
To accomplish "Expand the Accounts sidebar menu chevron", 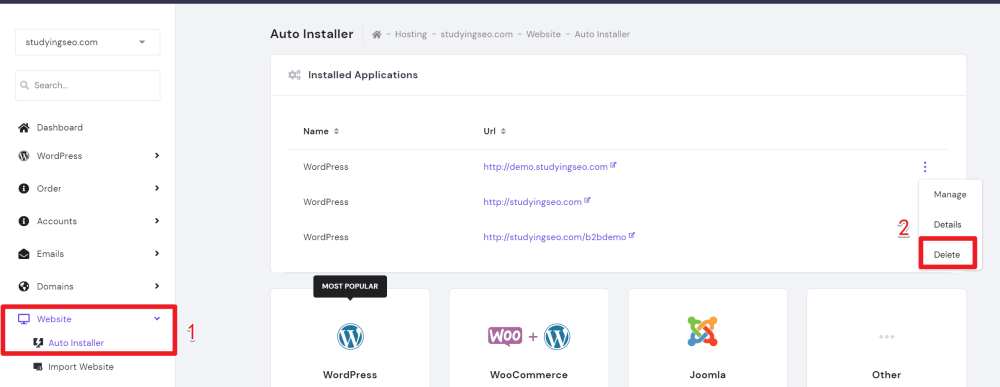I will click(x=157, y=221).
